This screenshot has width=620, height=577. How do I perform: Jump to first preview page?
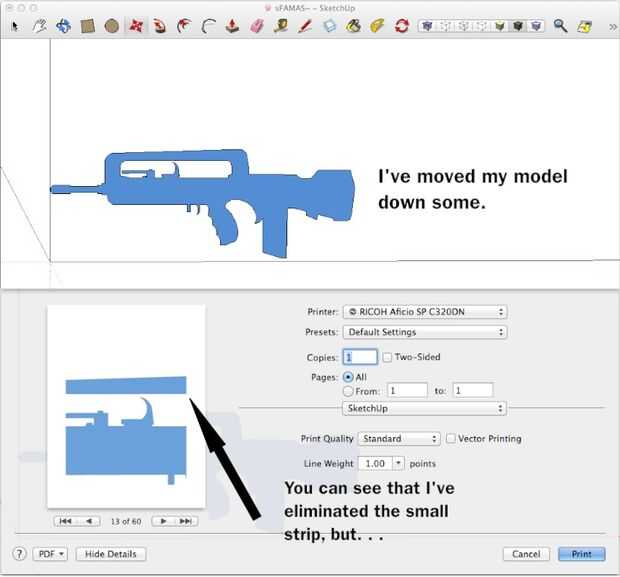click(65, 521)
